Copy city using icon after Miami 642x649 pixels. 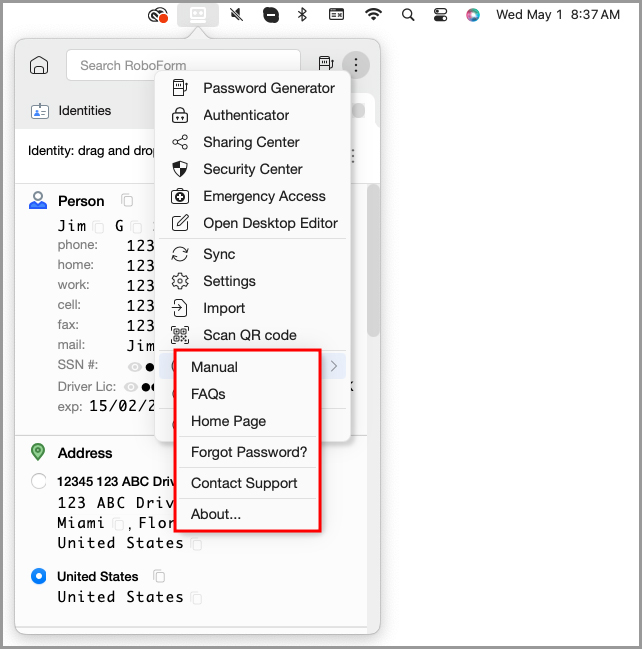(118, 524)
